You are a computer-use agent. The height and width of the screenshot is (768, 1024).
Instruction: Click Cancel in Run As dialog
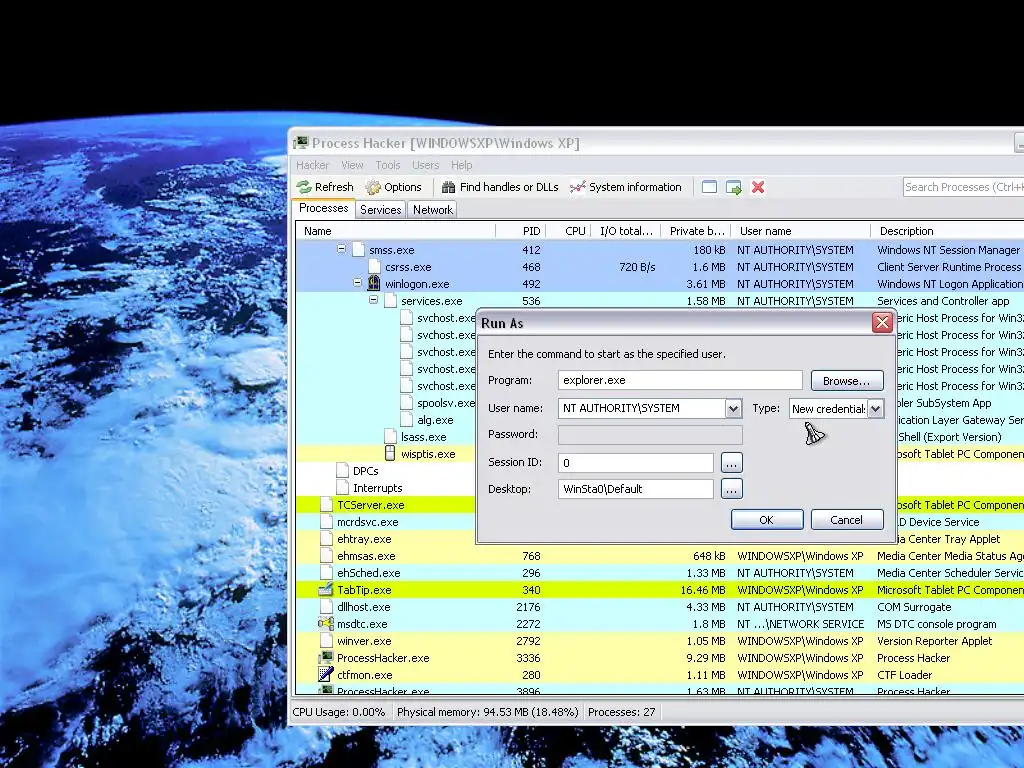846,520
